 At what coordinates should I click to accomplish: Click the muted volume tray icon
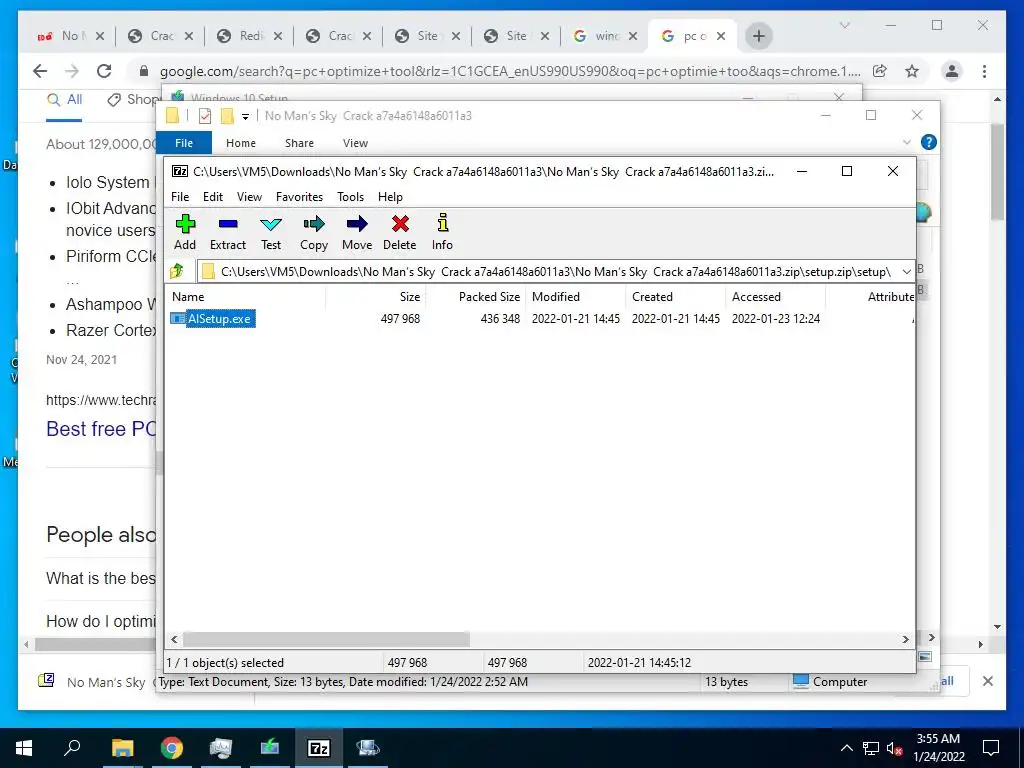[x=894, y=748]
